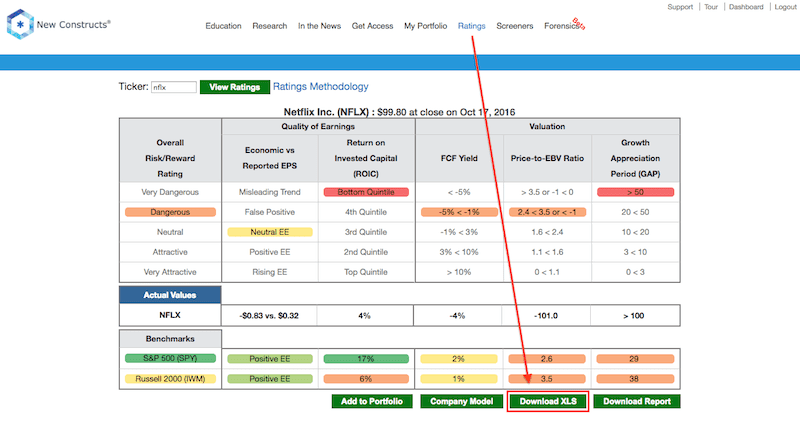Image resolution: width=800 pixels, height=421 pixels.
Task: Open the Education menu
Action: coord(223,26)
